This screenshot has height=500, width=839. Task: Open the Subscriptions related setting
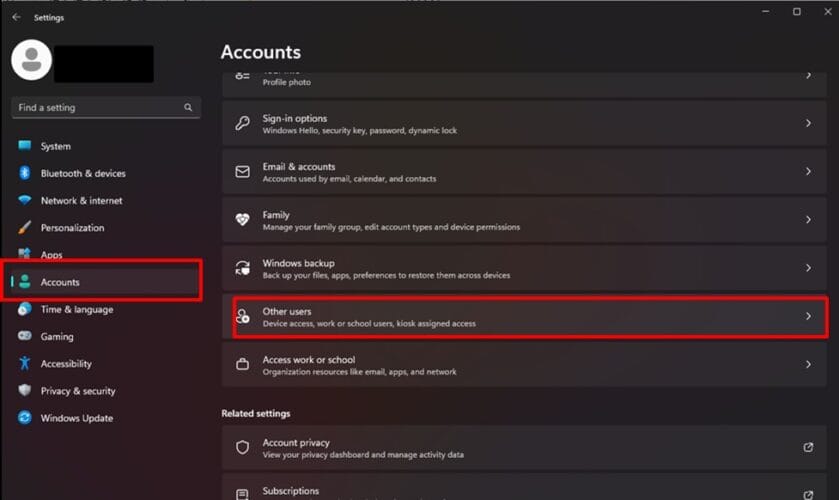click(x=291, y=491)
